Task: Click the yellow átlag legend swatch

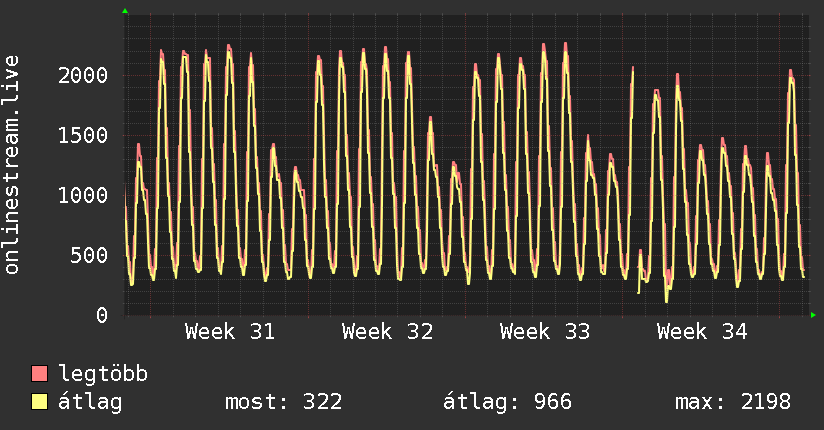Action: pyautogui.click(x=39, y=402)
